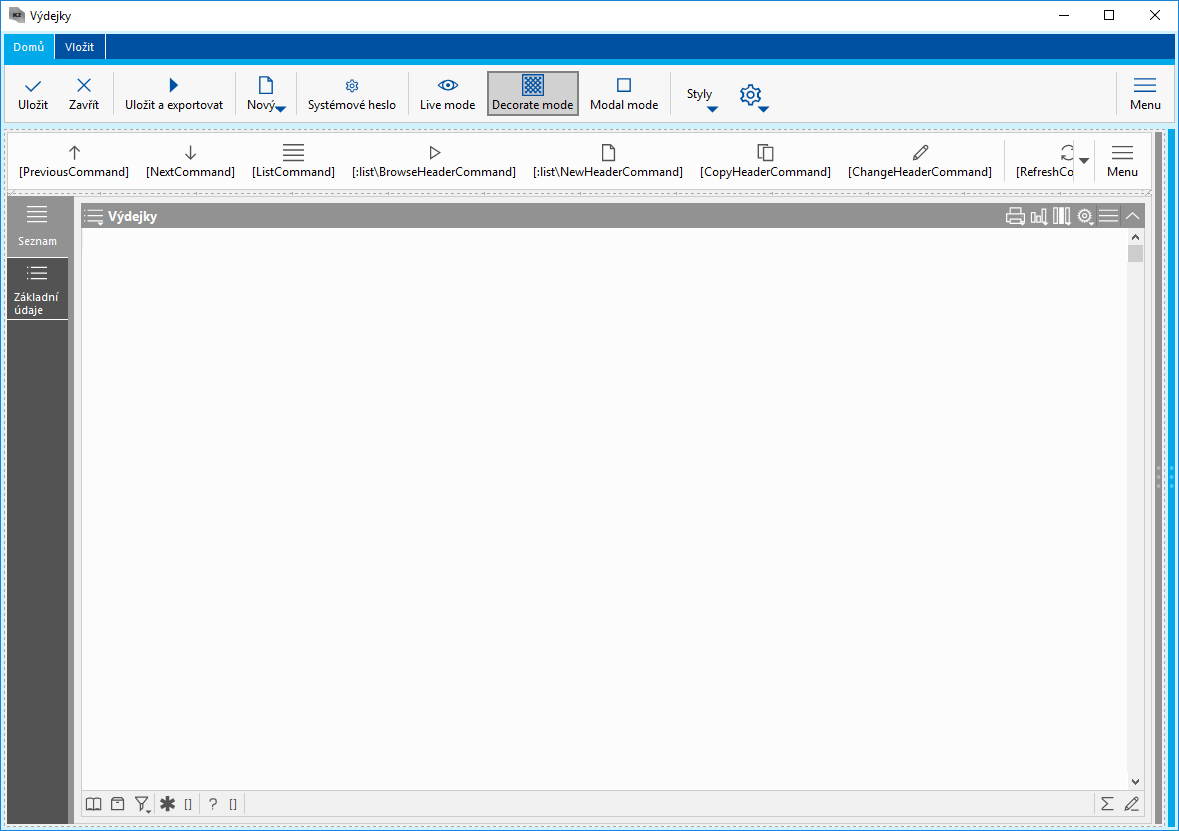Click the open book icon in status bar

pos(93,804)
